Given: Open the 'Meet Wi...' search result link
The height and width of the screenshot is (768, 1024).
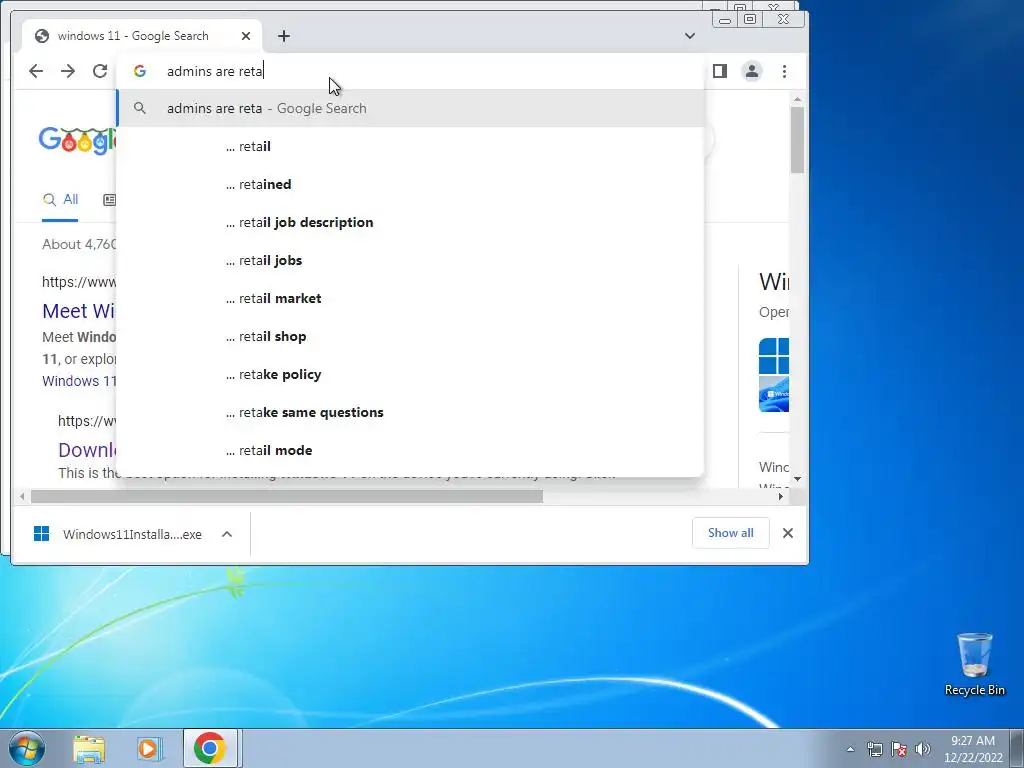Looking at the screenshot, I should [78, 311].
